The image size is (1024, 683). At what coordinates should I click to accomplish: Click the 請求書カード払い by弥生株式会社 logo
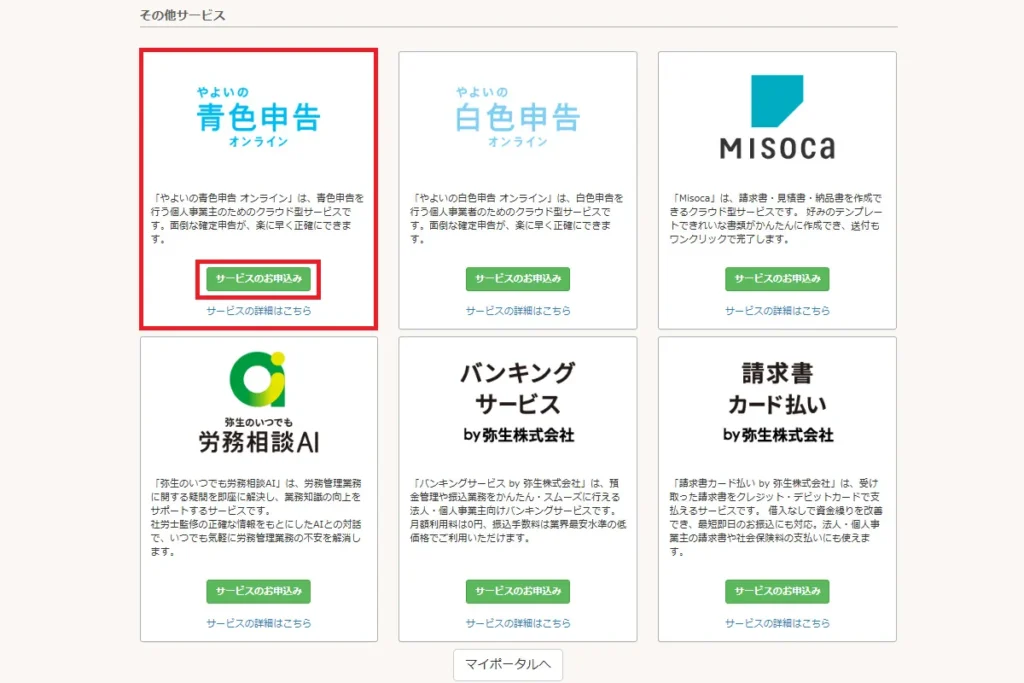coord(777,402)
